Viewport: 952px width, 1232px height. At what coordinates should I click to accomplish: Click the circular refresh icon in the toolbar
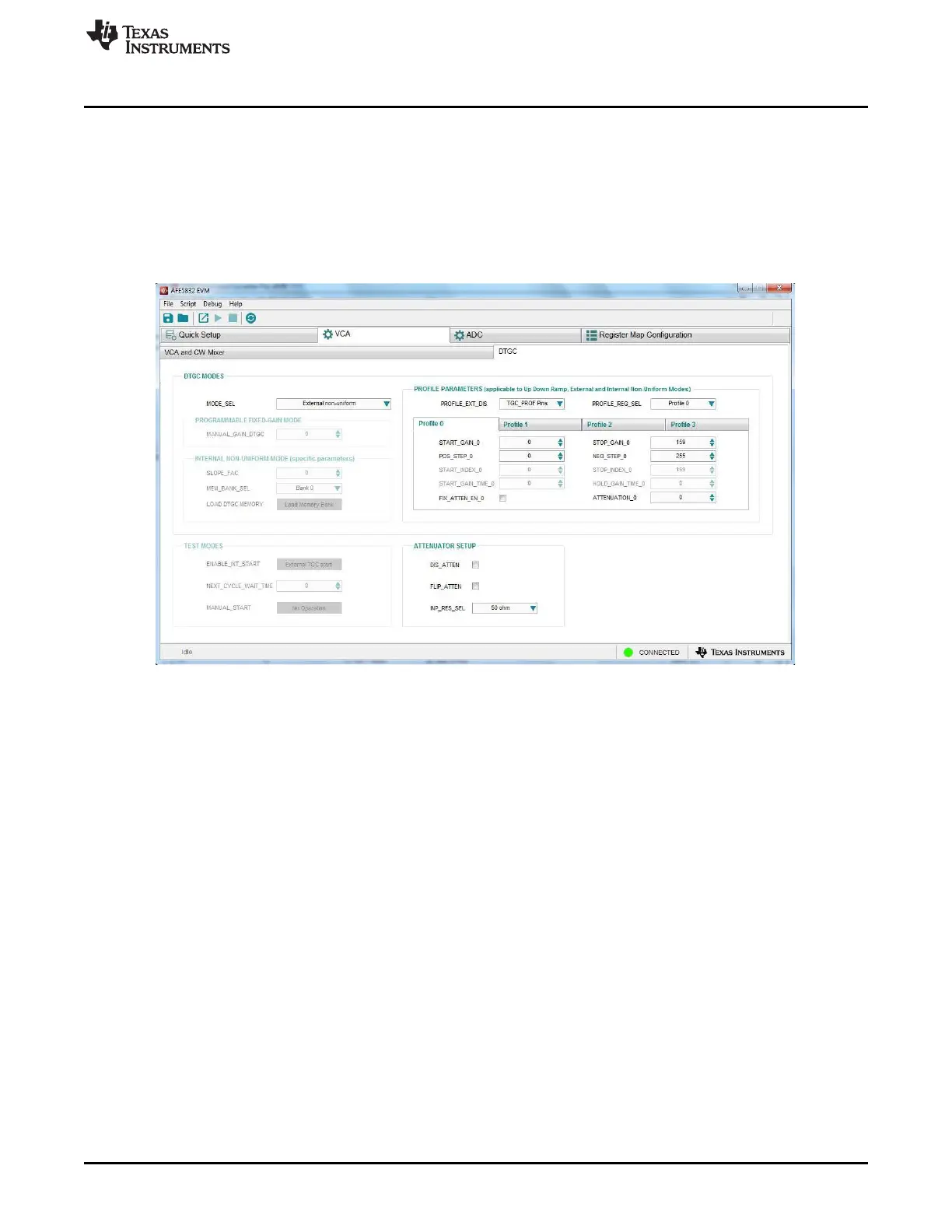point(250,318)
